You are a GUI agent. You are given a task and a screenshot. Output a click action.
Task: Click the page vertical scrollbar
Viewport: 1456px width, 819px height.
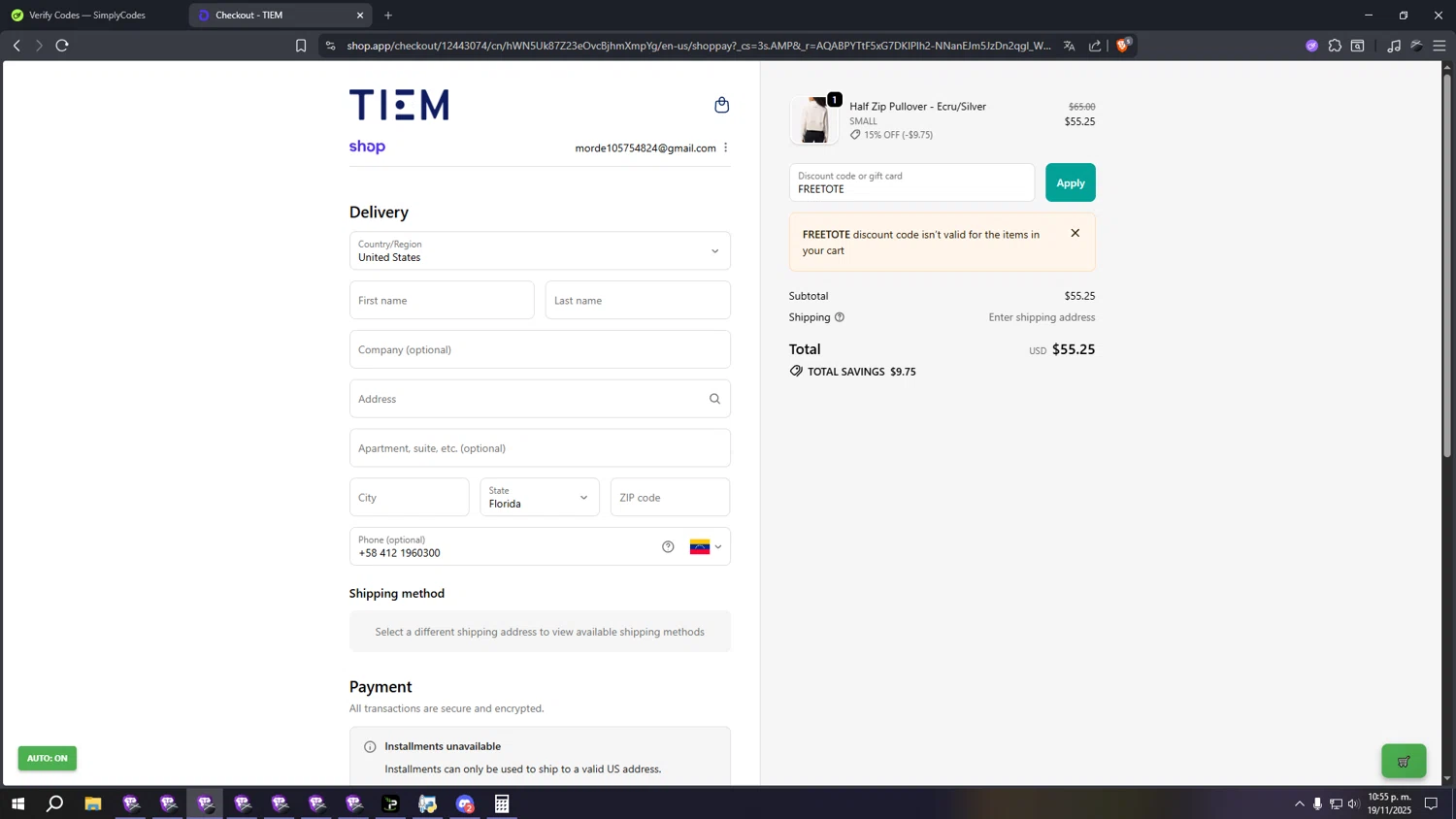click(x=1447, y=264)
